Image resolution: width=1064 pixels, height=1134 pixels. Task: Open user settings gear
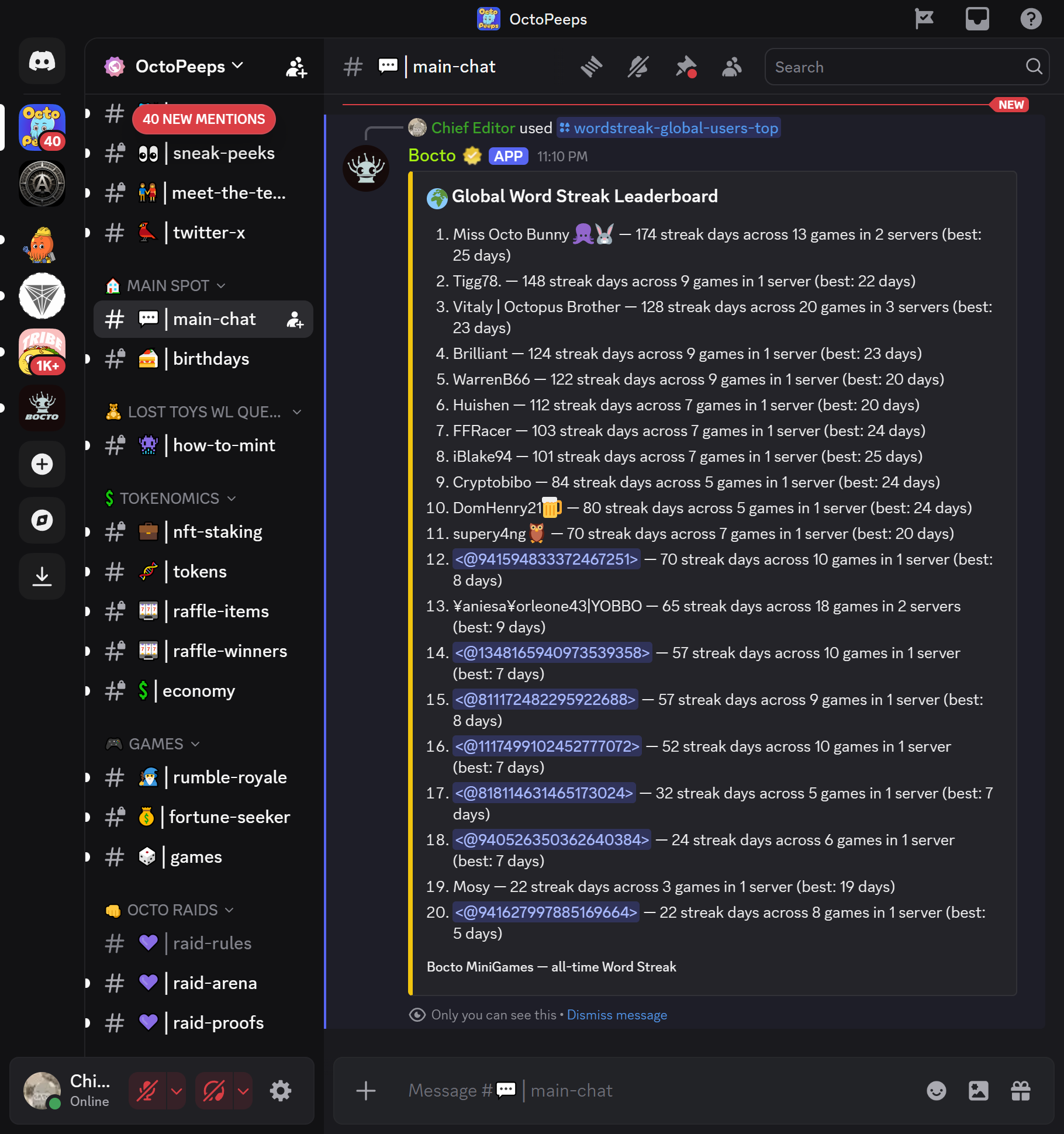(x=281, y=1091)
